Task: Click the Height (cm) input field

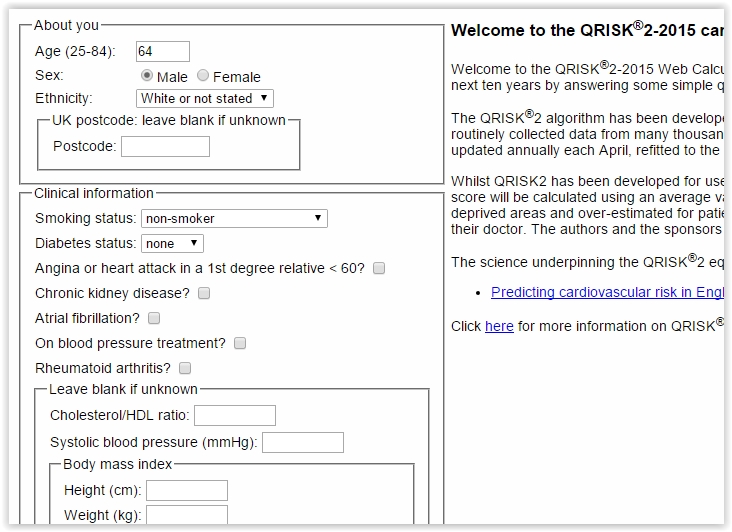Action: click(187, 490)
